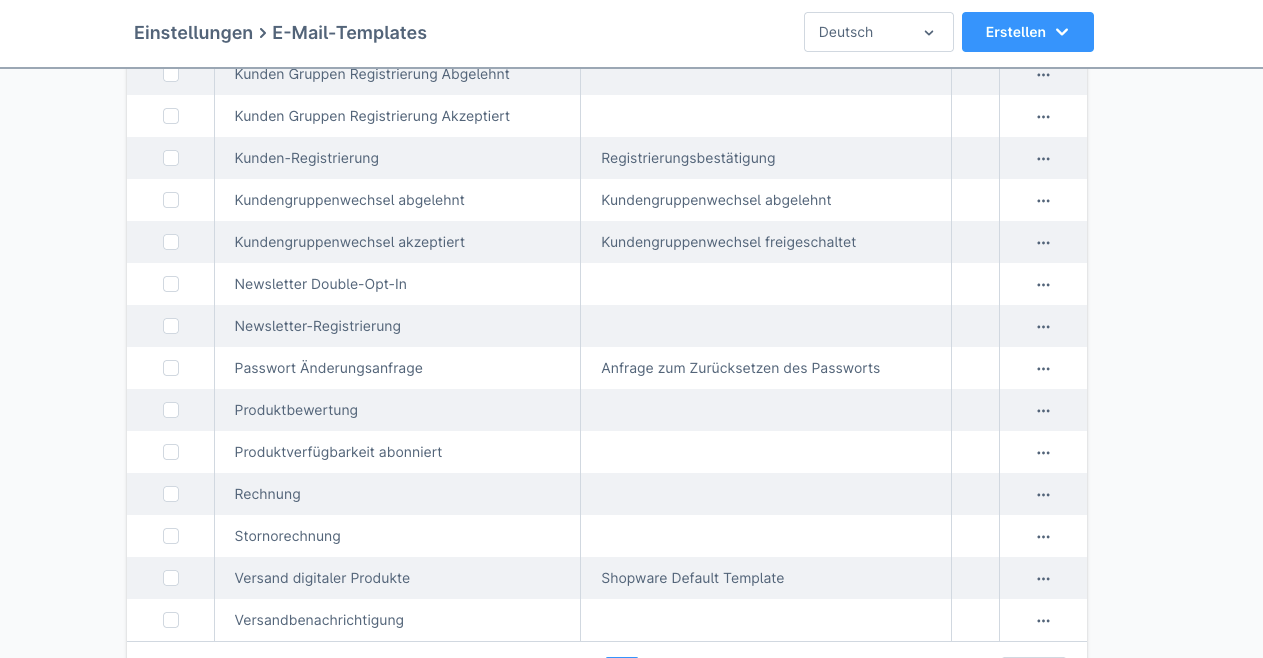
Task: Open actions menu for Newsletter Double-Opt-In row
Action: 1043,284
